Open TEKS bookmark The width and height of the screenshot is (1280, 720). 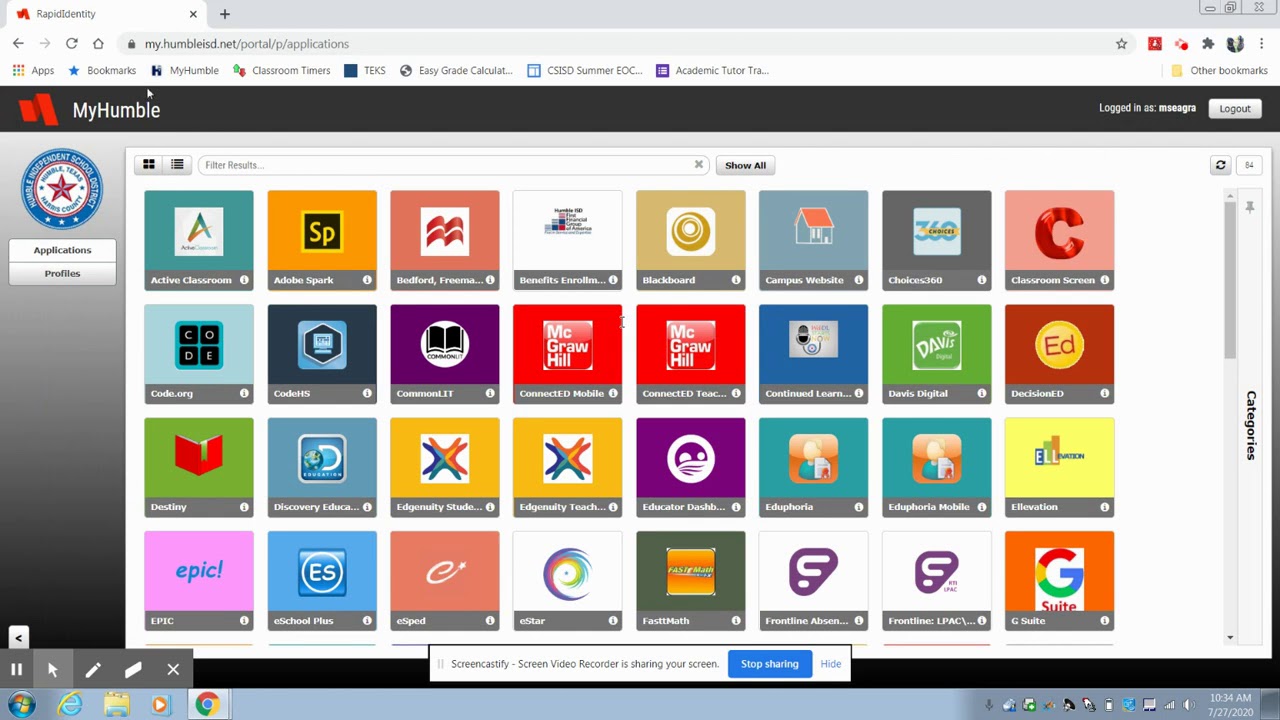pos(365,70)
